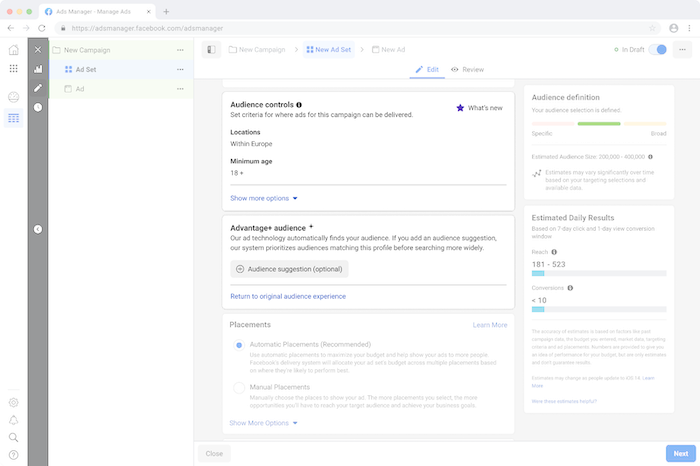Screen dimensions: 700x466
Task: Click the notifications bell icon
Action: [x=13, y=420]
